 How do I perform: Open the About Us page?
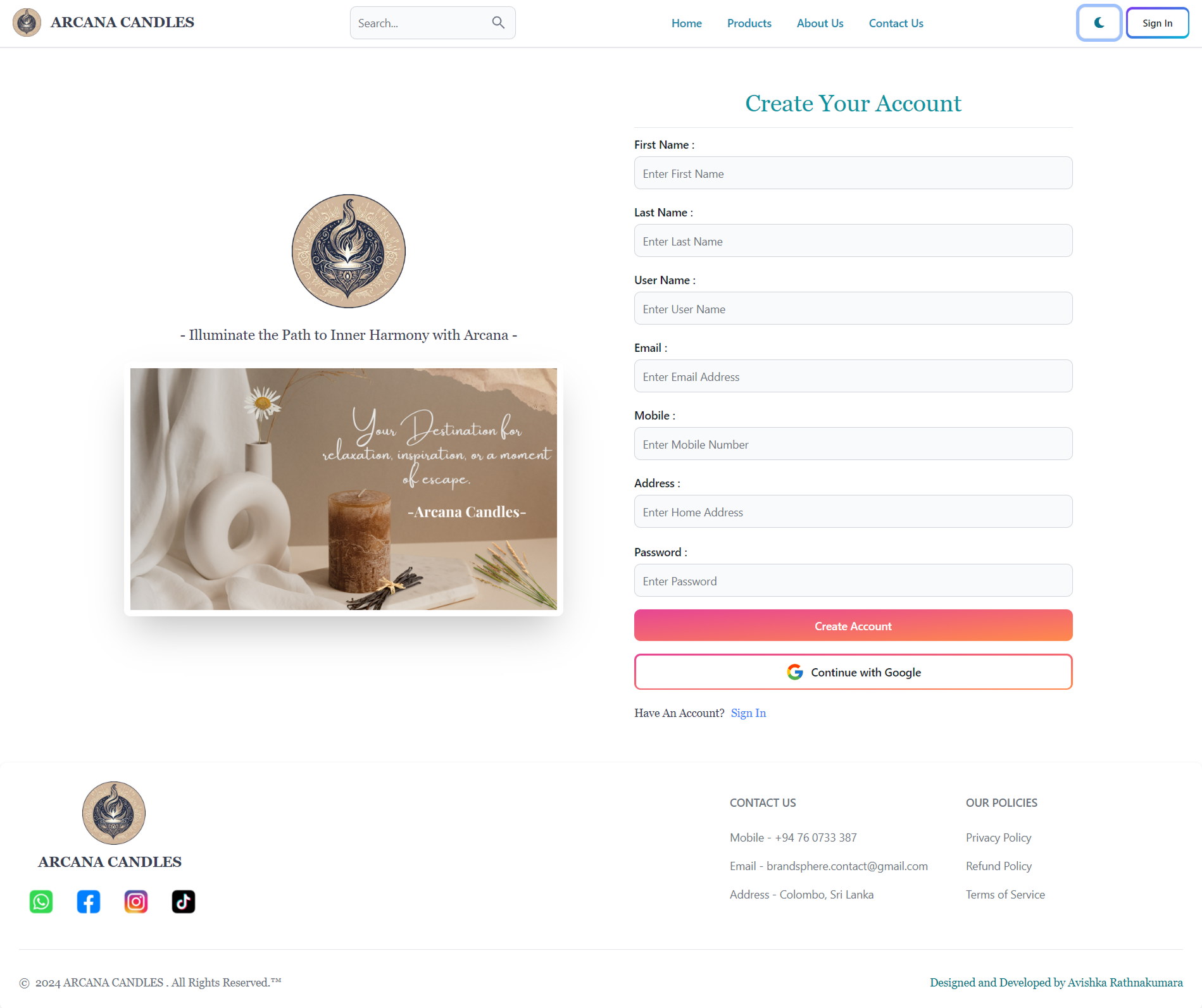[820, 23]
